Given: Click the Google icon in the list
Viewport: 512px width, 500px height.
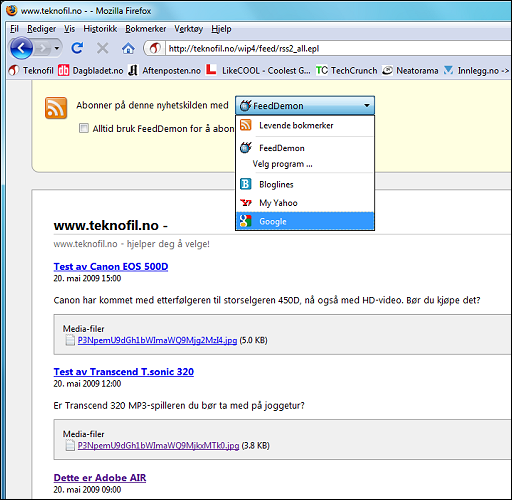Looking at the screenshot, I should click(245, 221).
